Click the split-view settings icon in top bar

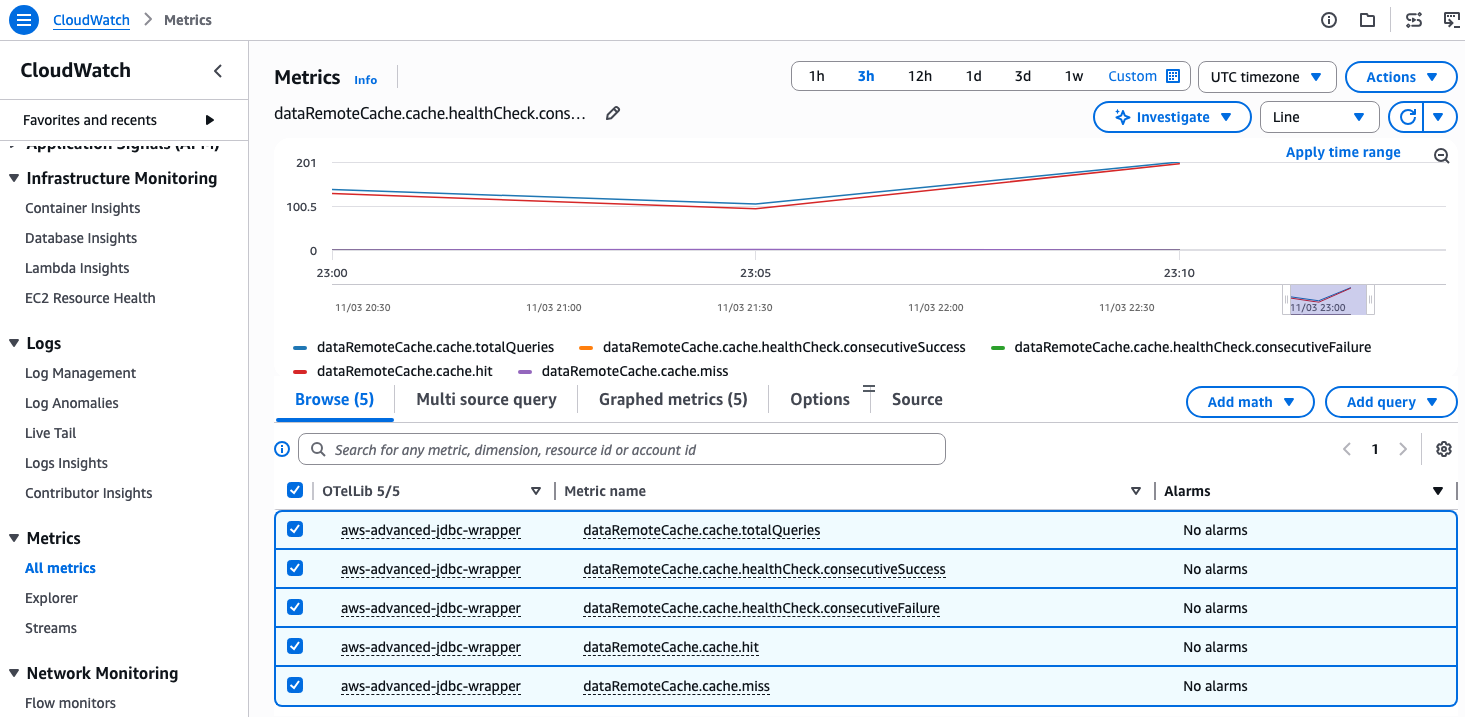coord(1413,20)
